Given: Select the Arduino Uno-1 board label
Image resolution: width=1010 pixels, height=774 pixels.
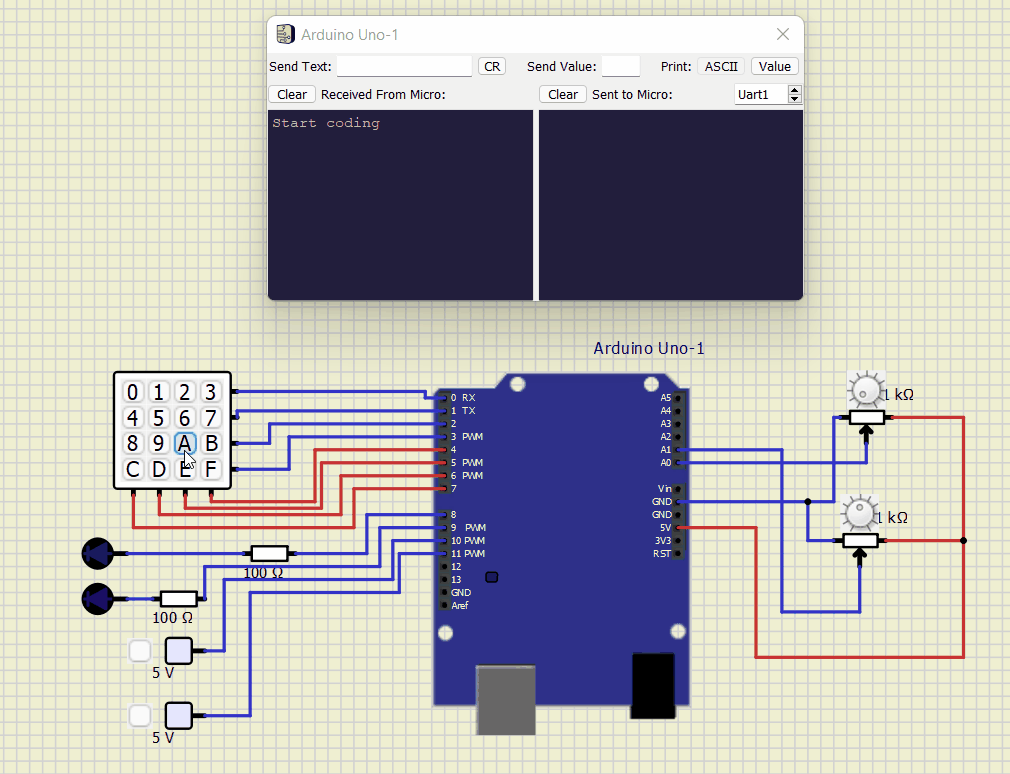Looking at the screenshot, I should click(x=649, y=348).
